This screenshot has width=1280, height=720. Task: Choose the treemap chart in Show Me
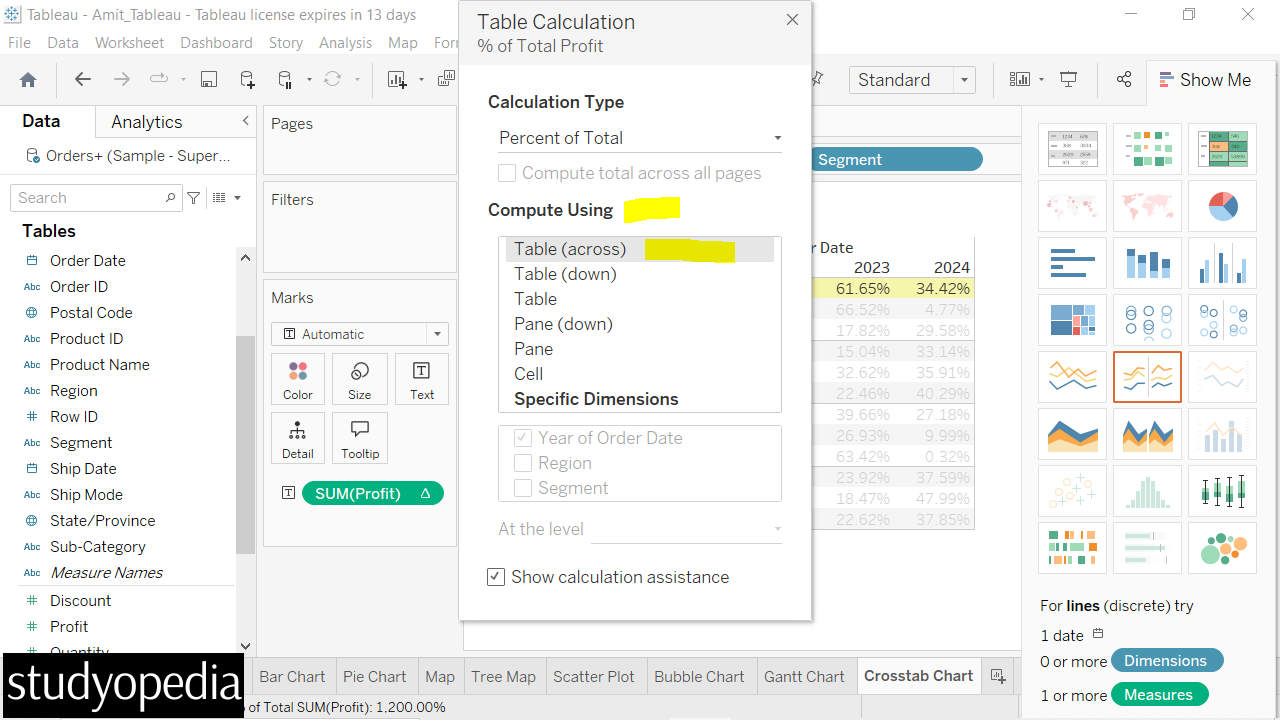(1073, 320)
